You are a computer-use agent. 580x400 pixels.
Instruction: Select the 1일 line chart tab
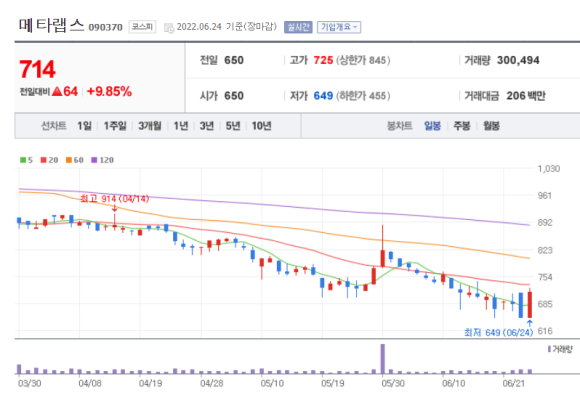[x=84, y=126]
